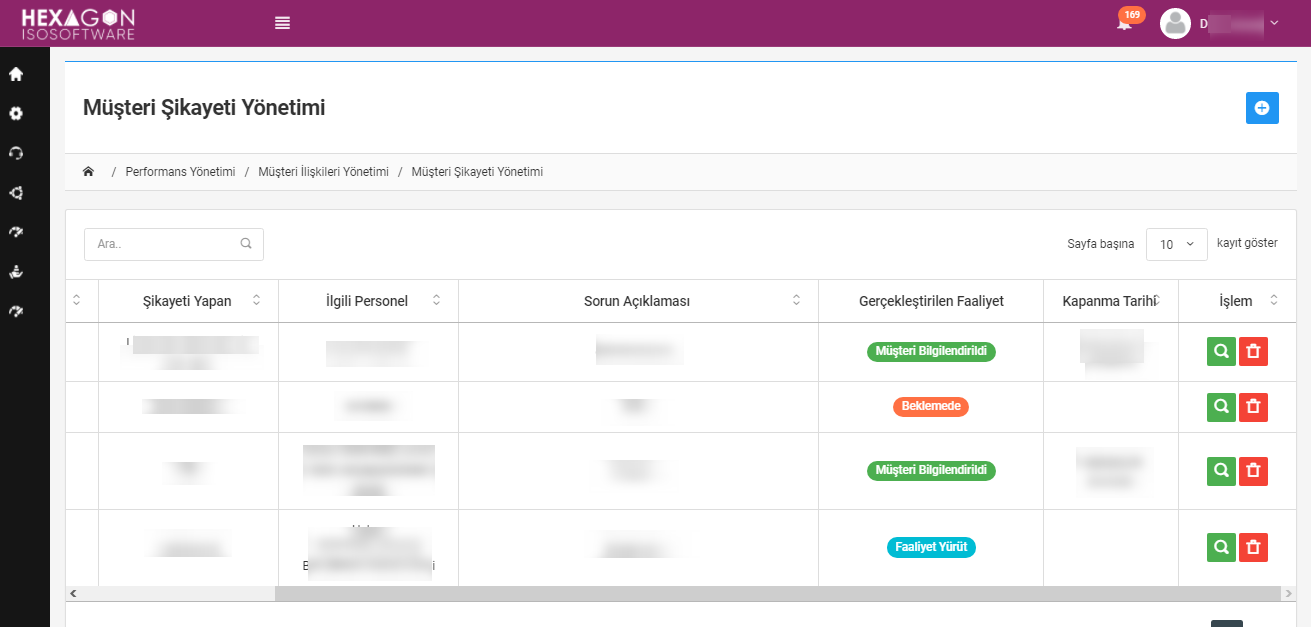Click the horizontal scrollbar right arrow
This screenshot has height=627, width=1311.
pyautogui.click(x=1288, y=594)
